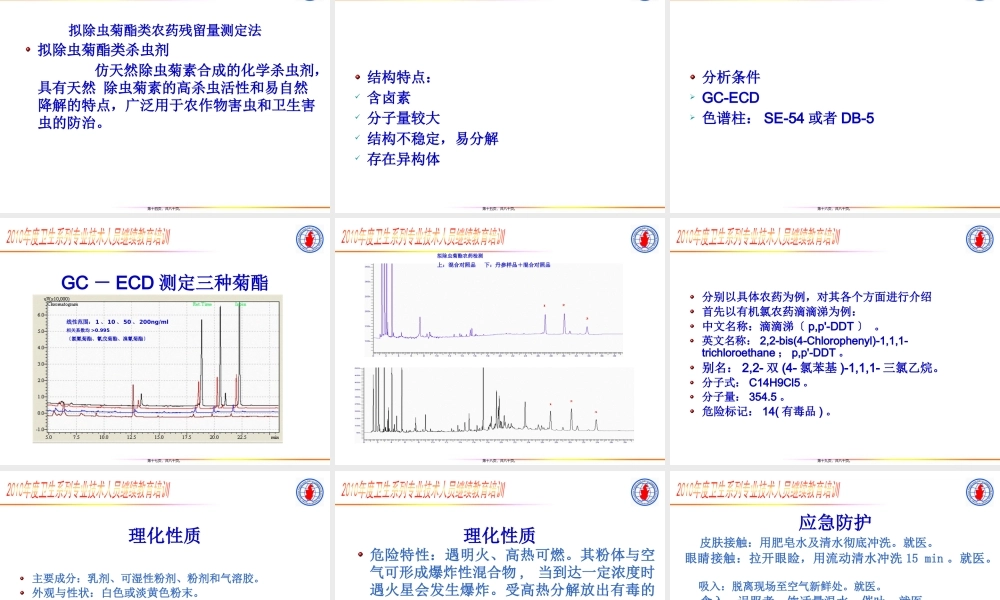The height and width of the screenshot is (600, 1000).
Task: Expand the chevron beside 色谱柱 SE-54
Action: (692, 118)
